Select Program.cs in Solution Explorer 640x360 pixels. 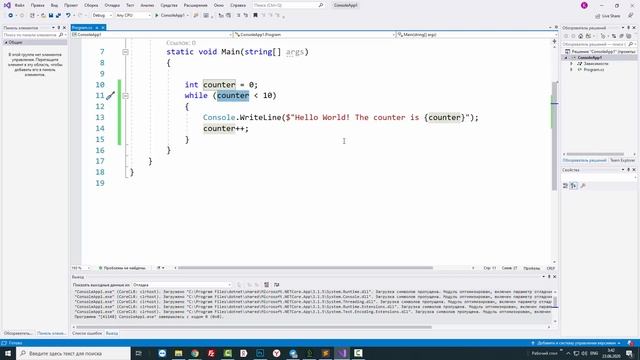593,70
